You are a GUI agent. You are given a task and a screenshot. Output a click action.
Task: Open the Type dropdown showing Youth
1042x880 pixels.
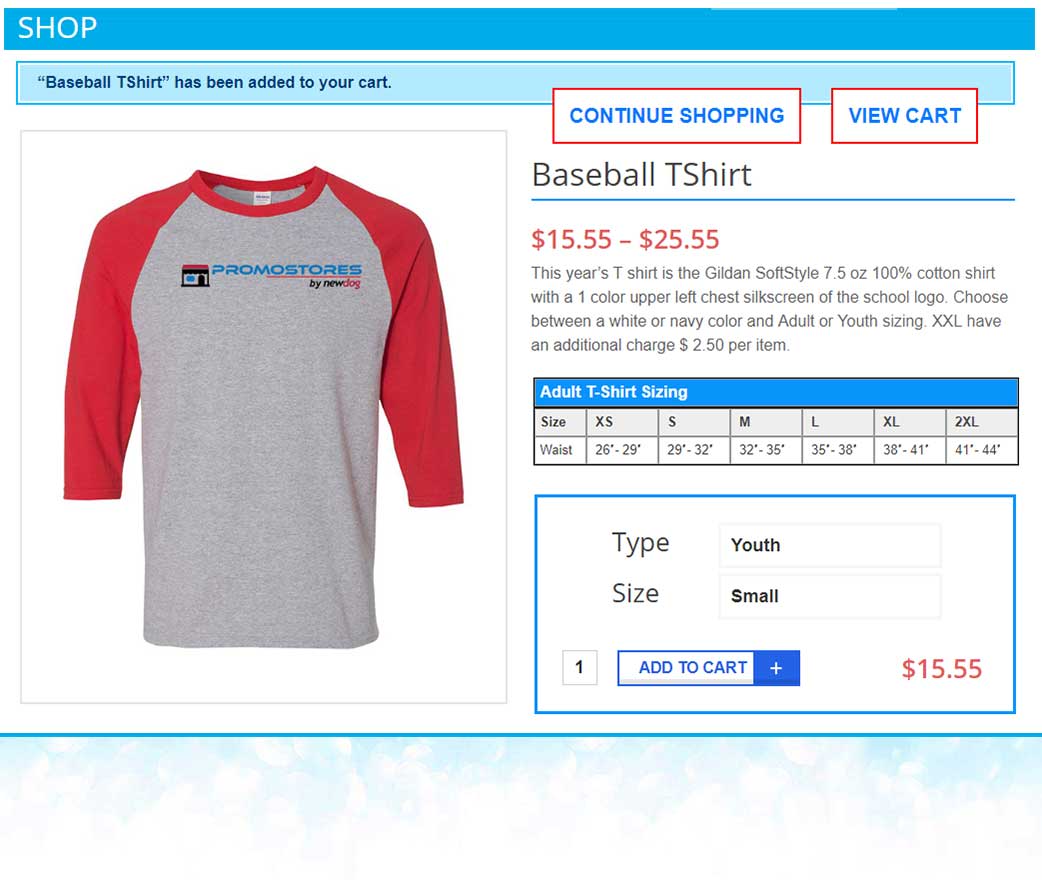coord(830,545)
